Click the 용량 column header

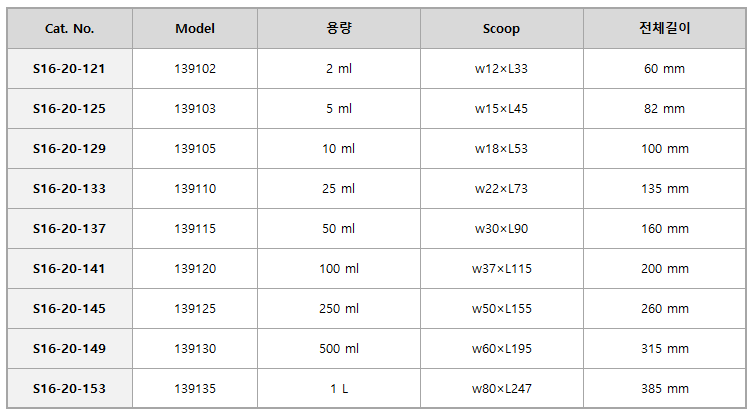(x=339, y=28)
